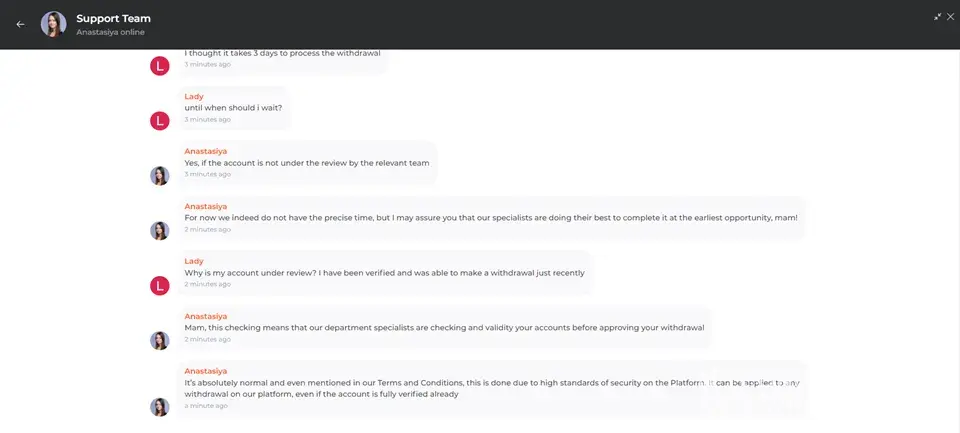This screenshot has width=960, height=433.
Task: Click Anastasiya's avatar beside Terms and Conditions message
Action: coord(160,407)
